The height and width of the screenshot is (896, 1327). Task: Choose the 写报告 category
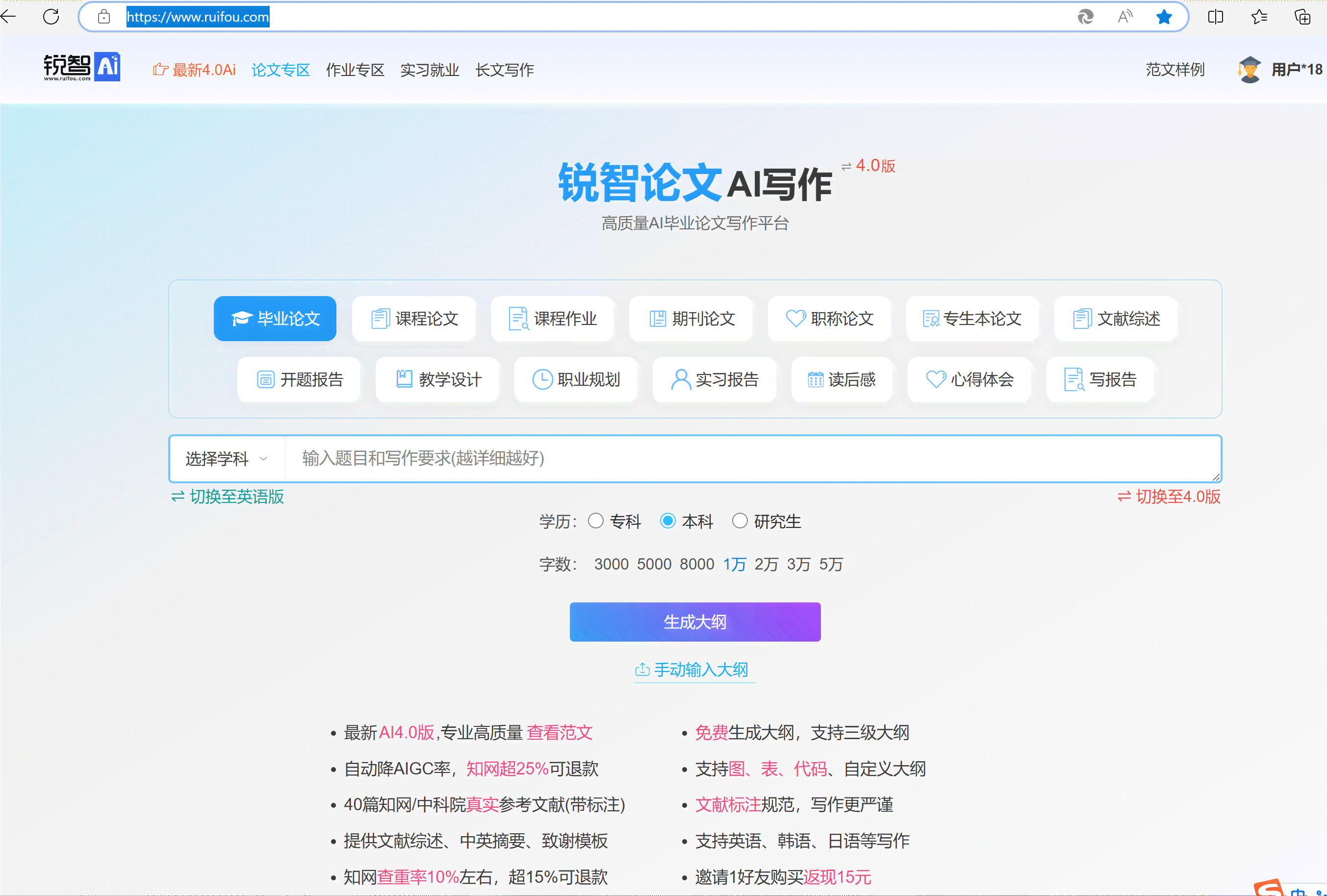point(1100,379)
